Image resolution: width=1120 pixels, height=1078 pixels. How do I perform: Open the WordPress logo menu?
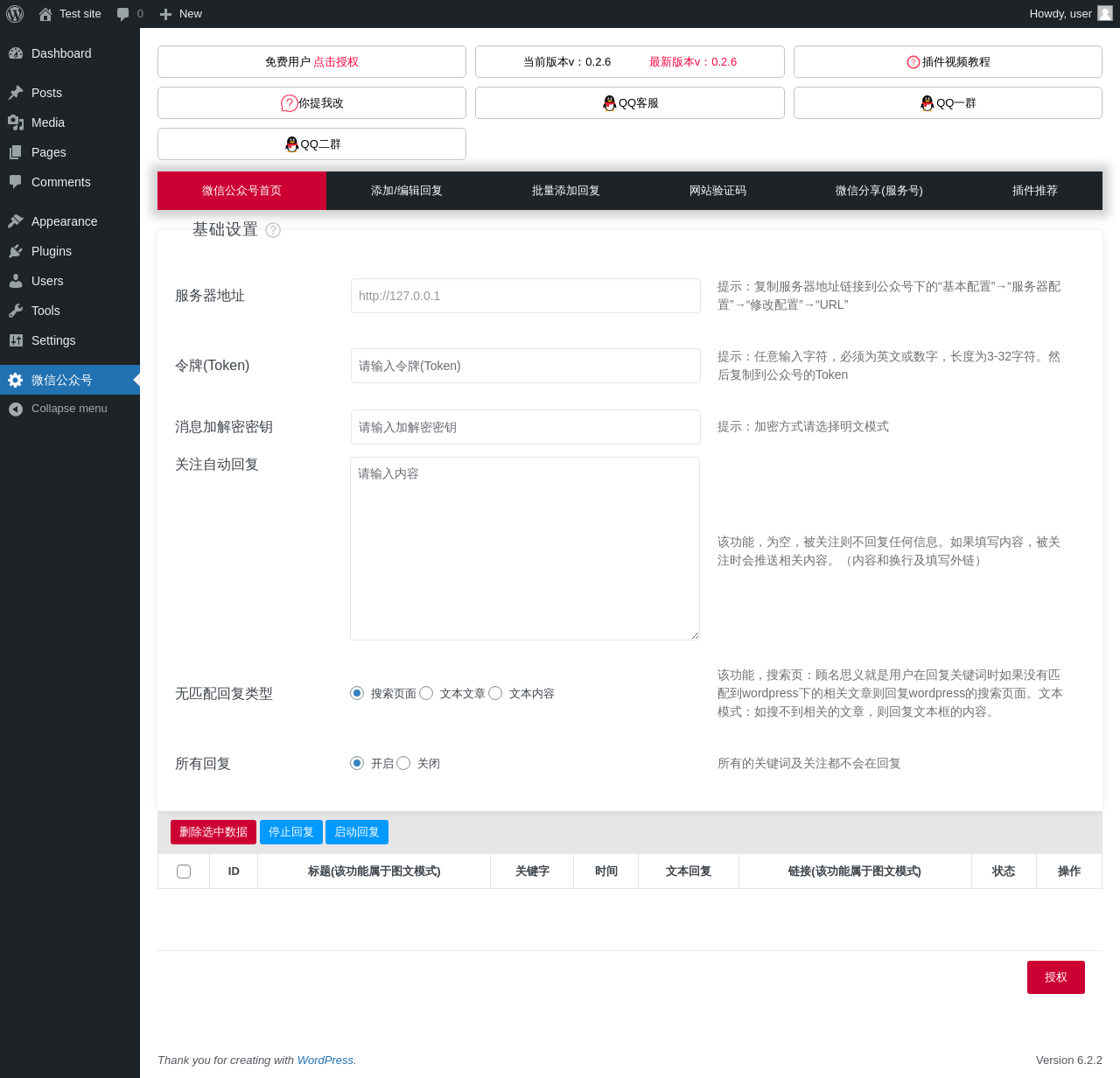point(15,14)
